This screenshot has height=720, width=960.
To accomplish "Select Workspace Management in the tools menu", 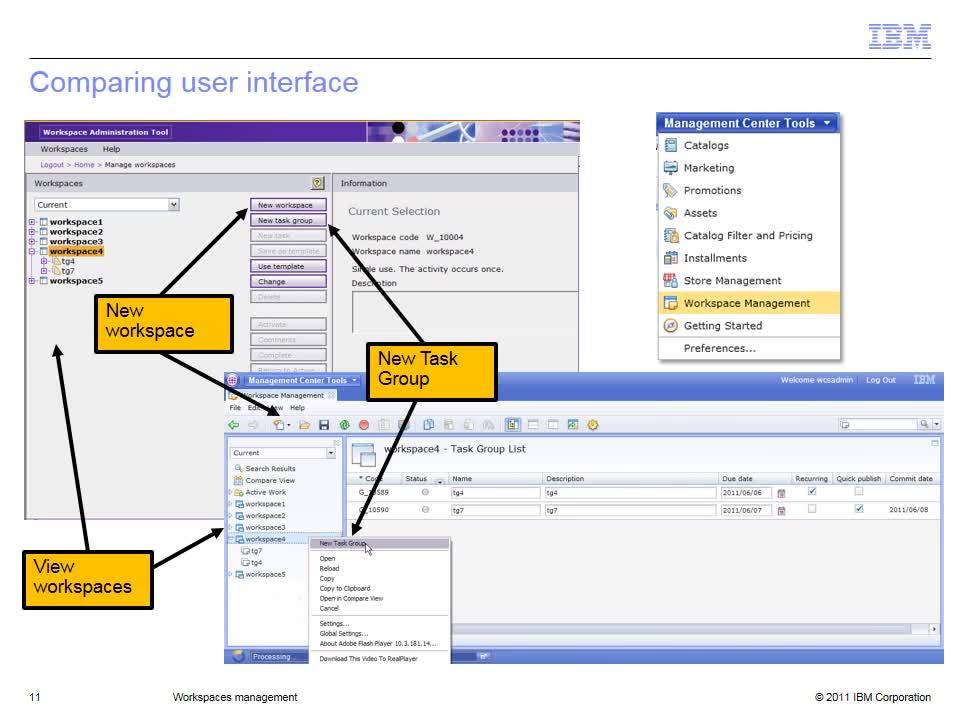I will 749,303.
